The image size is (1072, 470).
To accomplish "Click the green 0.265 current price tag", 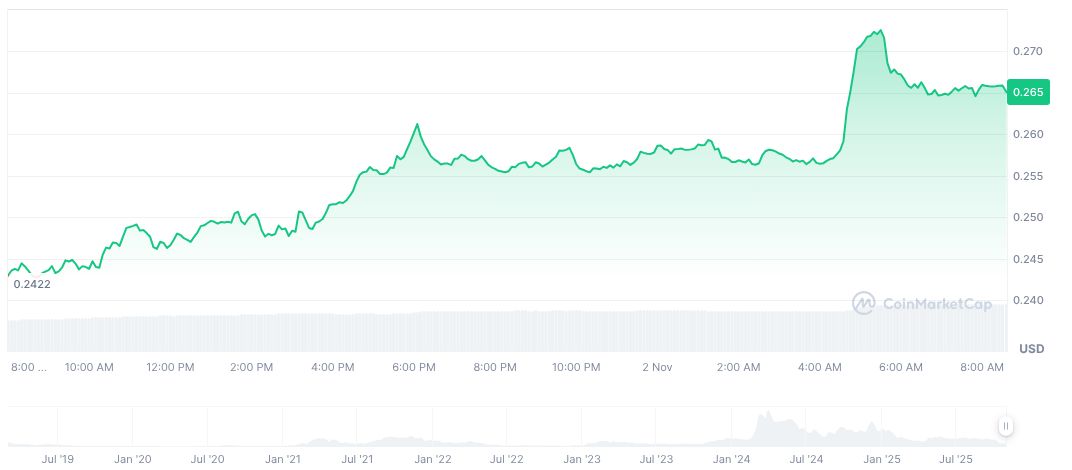I will [1028, 92].
